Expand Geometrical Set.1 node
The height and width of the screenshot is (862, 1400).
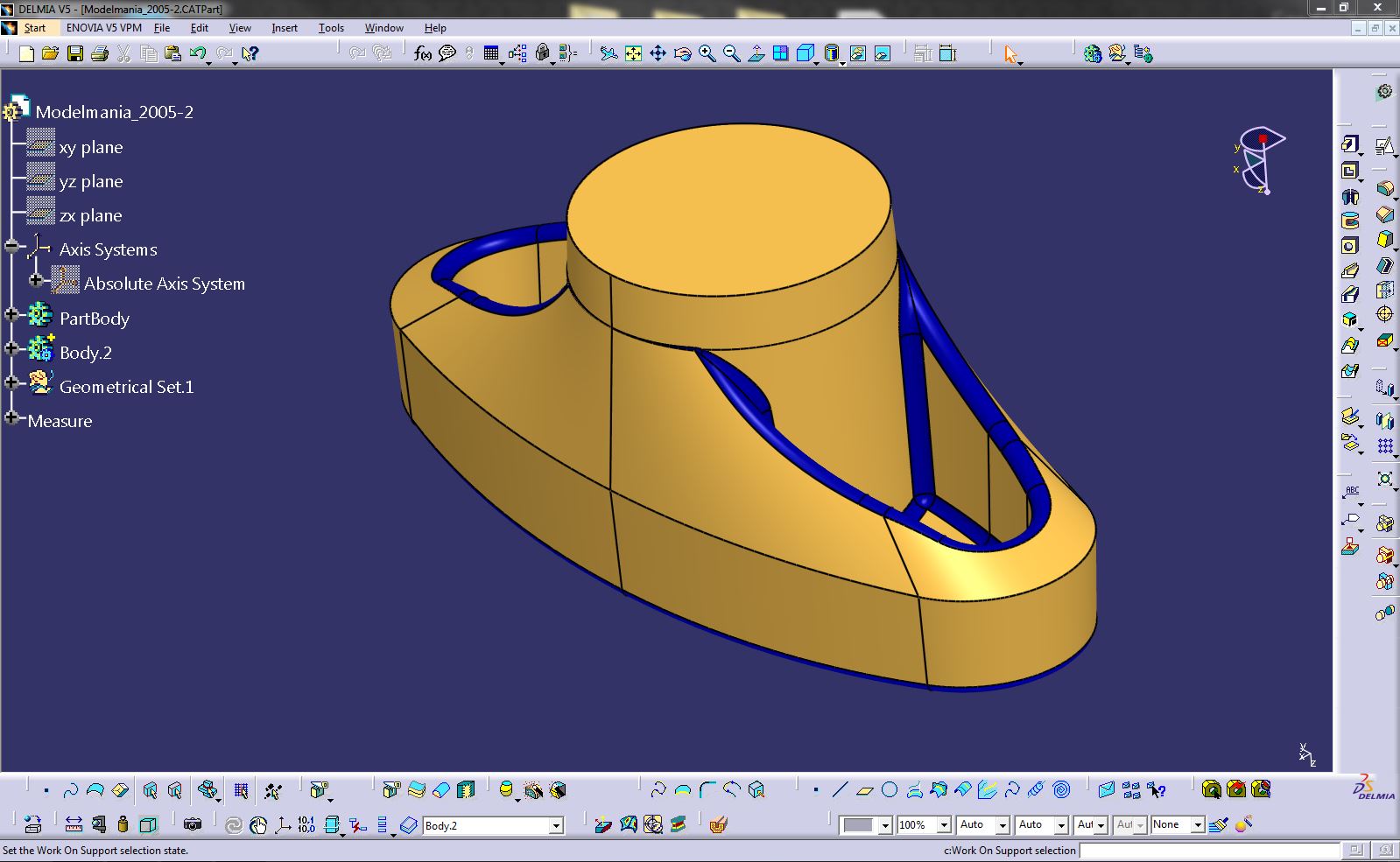[x=11, y=382]
